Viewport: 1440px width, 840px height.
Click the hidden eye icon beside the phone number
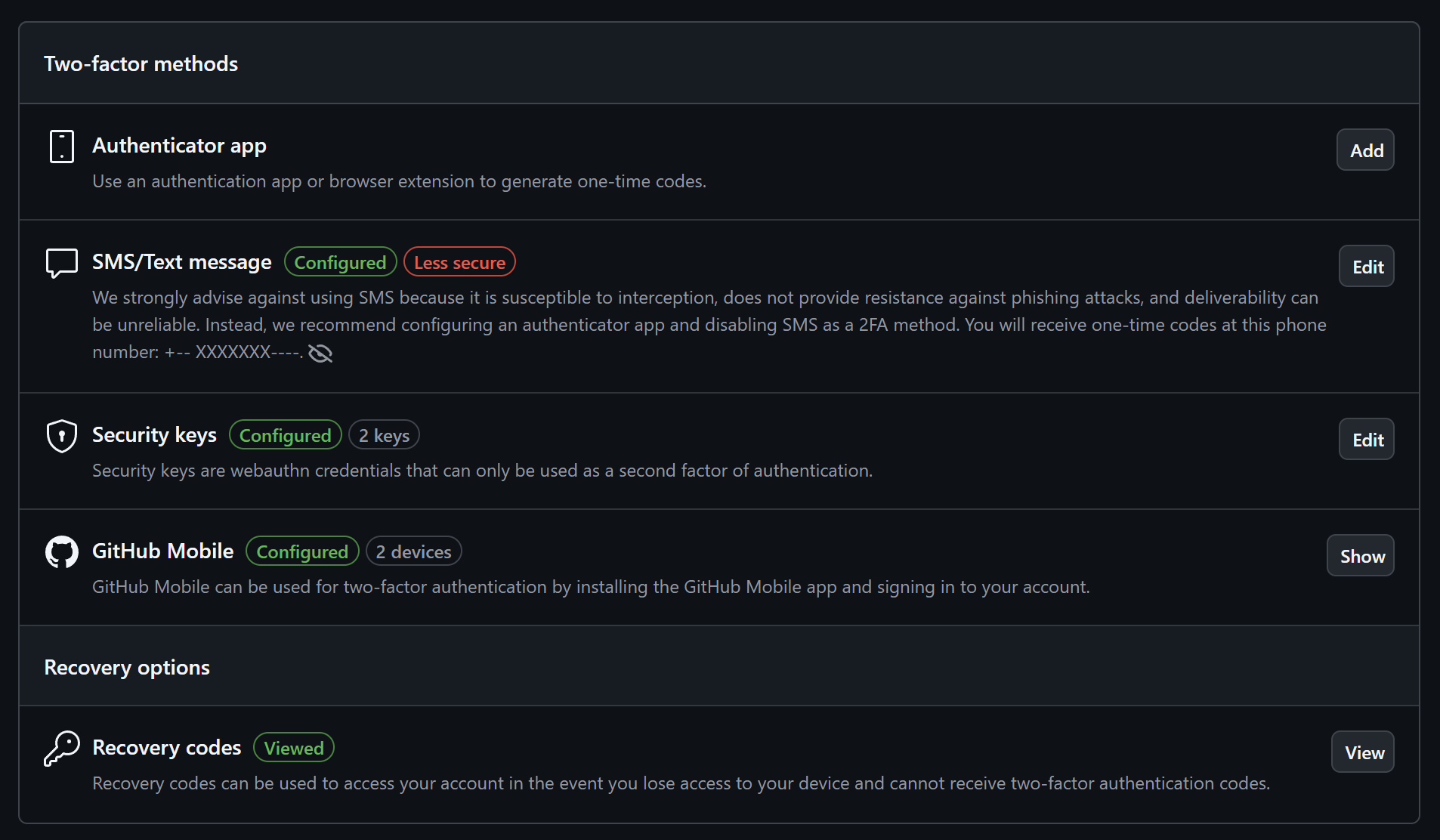[x=320, y=353]
